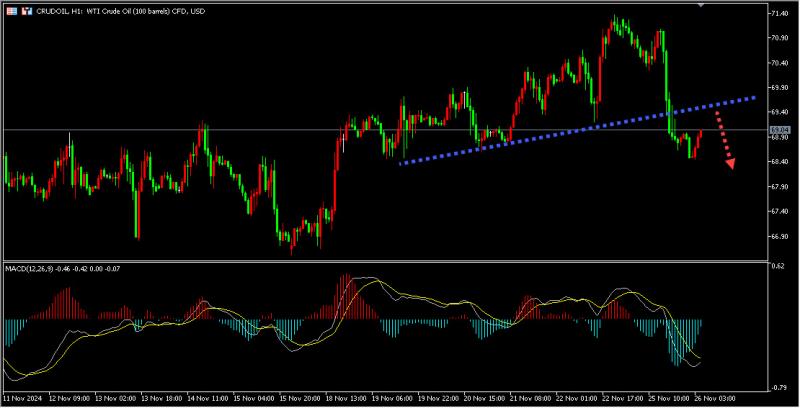Click the 26 Nov 03:00 time label
The image size is (800, 408).
(714, 398)
